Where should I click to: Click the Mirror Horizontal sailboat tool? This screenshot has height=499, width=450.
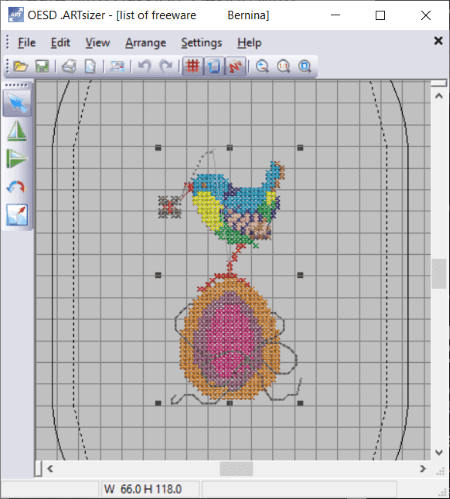(17, 131)
